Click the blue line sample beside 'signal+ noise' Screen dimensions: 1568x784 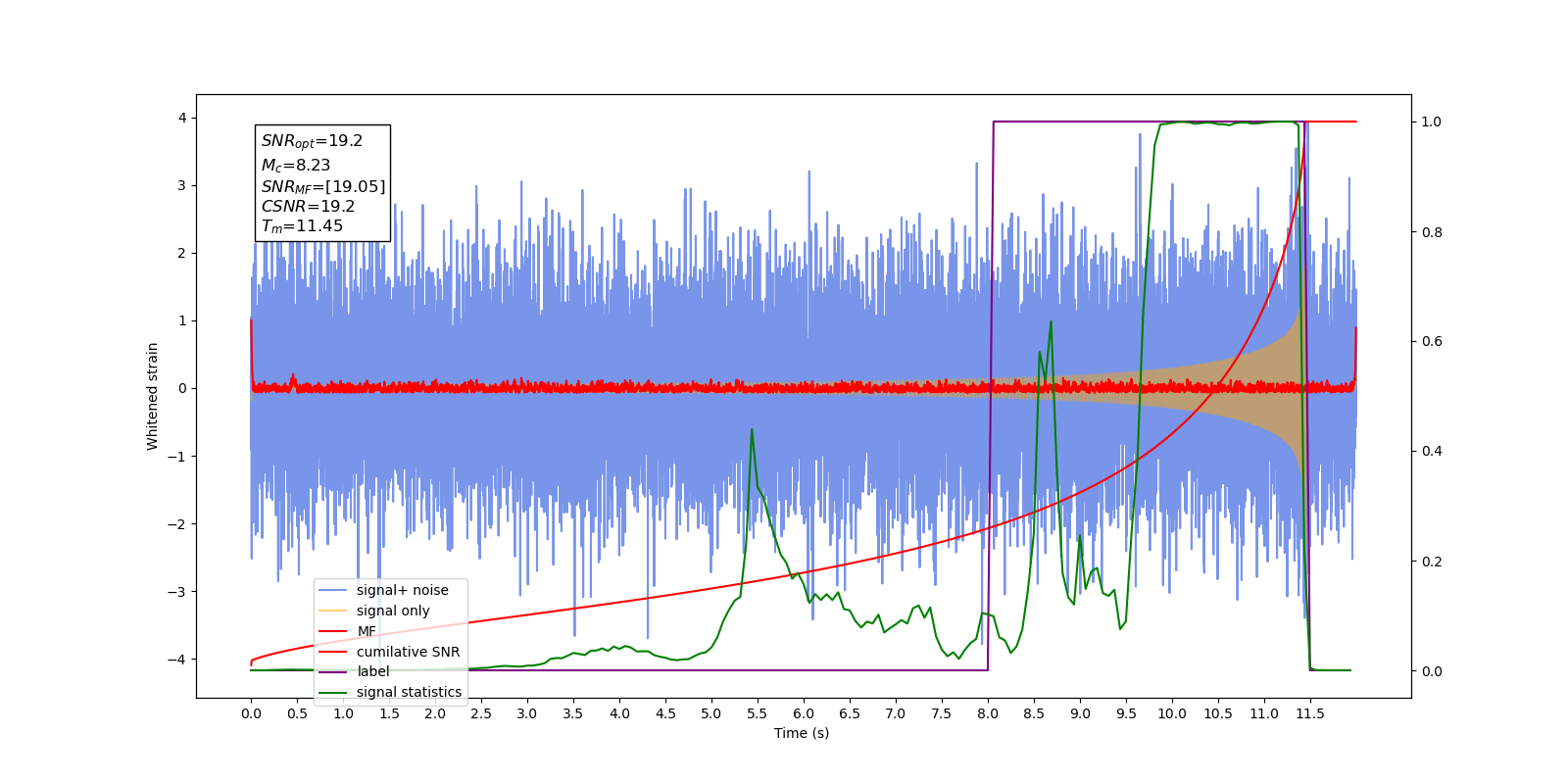(x=333, y=590)
